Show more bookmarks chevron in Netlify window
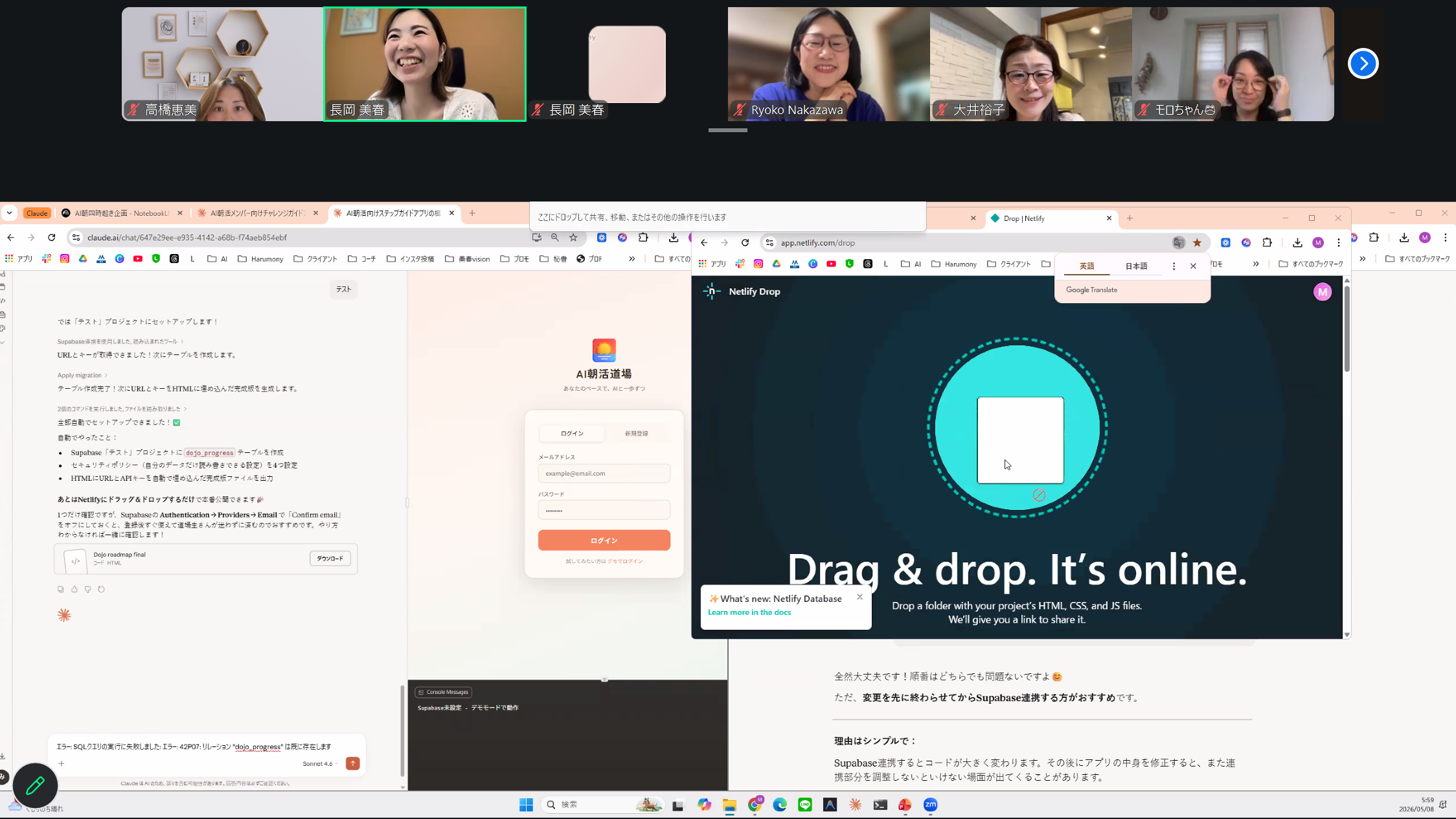The width and height of the screenshot is (1456, 819). pos(1256,264)
